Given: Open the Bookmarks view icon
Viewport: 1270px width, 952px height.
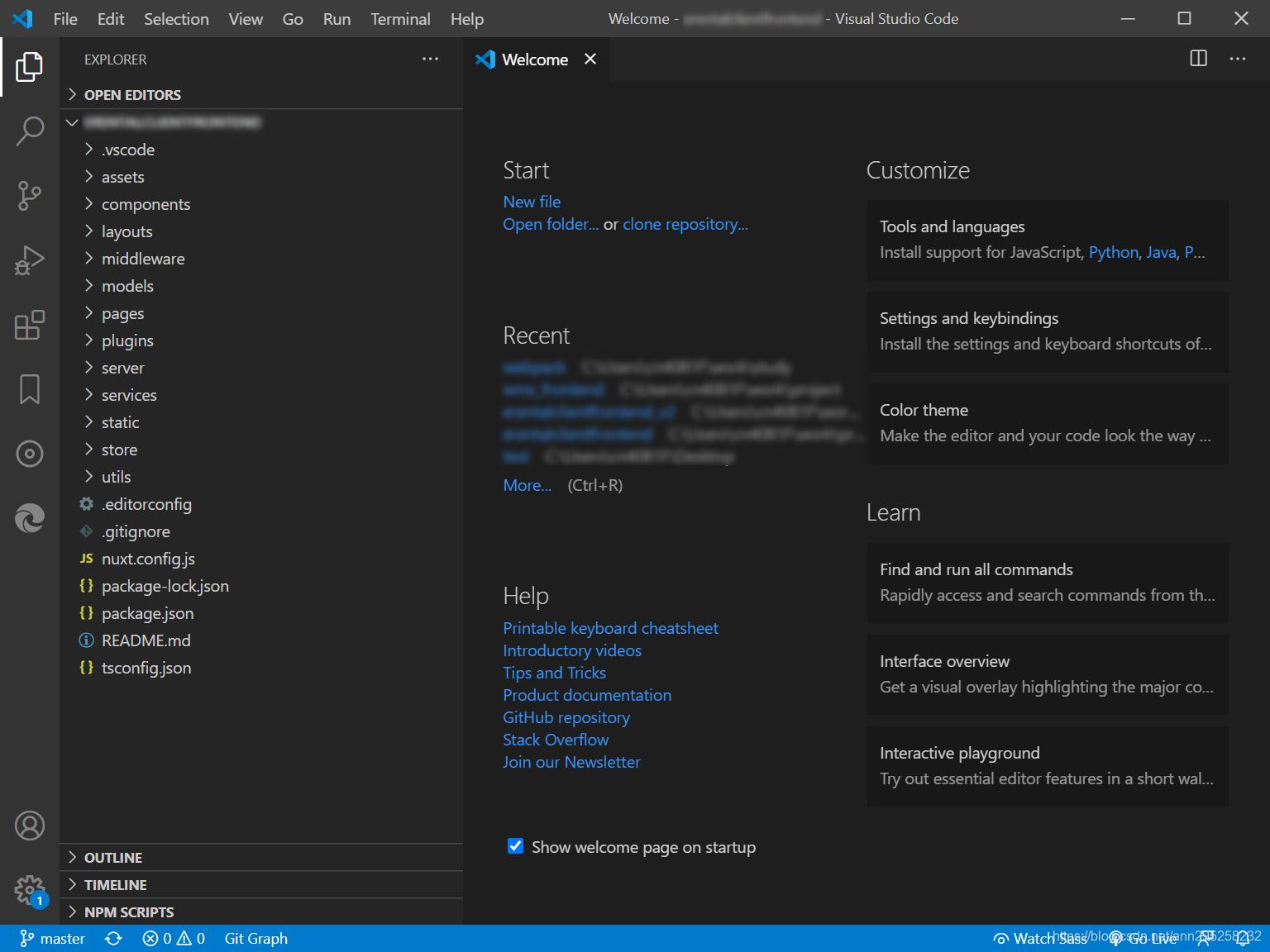Looking at the screenshot, I should coord(30,389).
